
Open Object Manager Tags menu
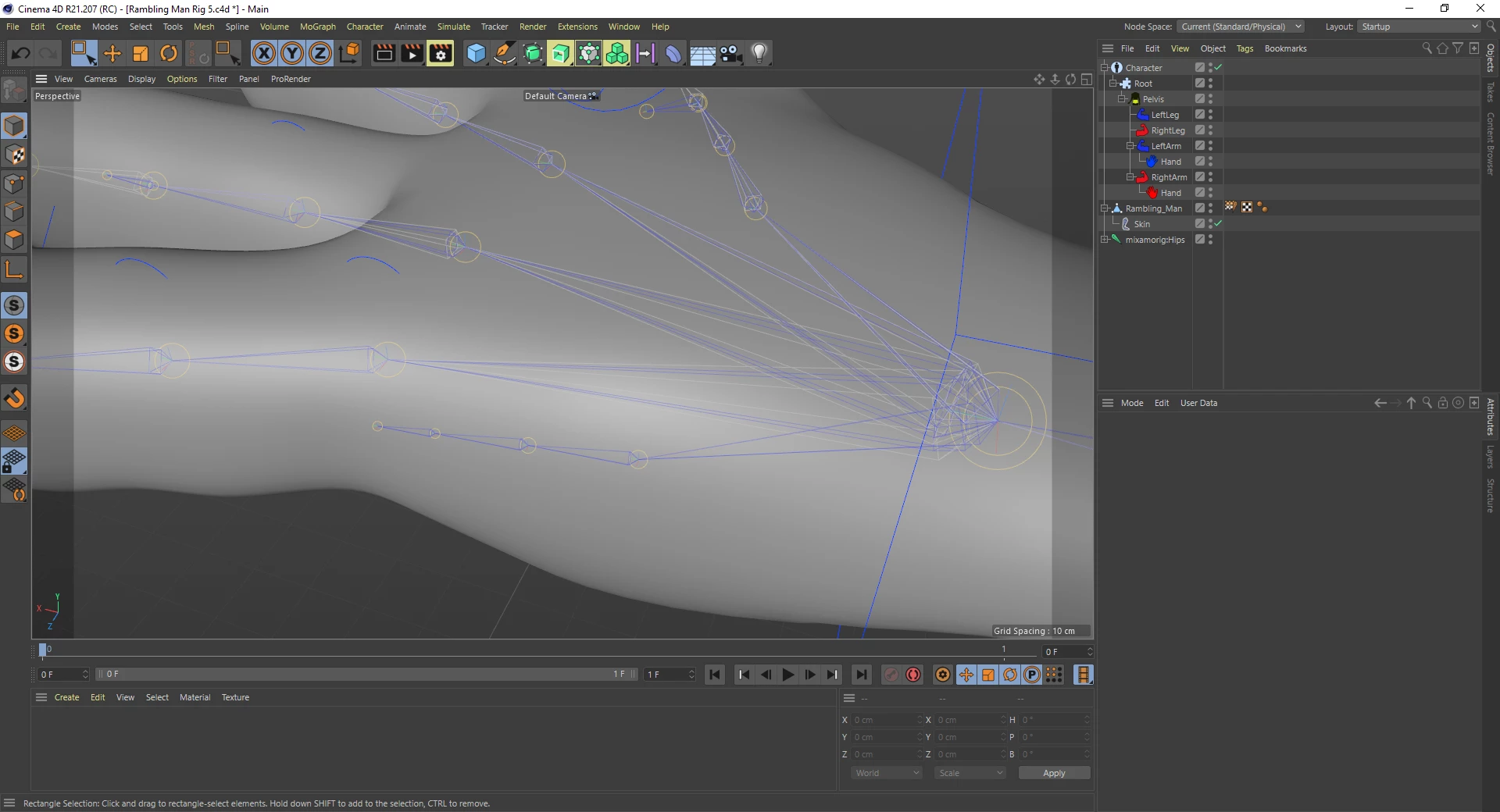point(1245,48)
